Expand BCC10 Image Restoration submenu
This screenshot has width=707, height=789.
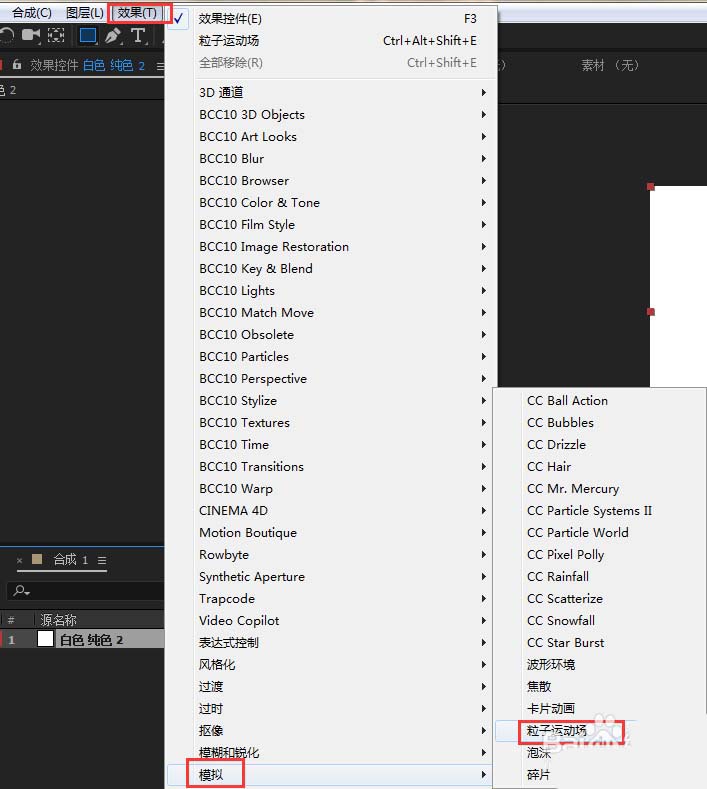tap(332, 247)
